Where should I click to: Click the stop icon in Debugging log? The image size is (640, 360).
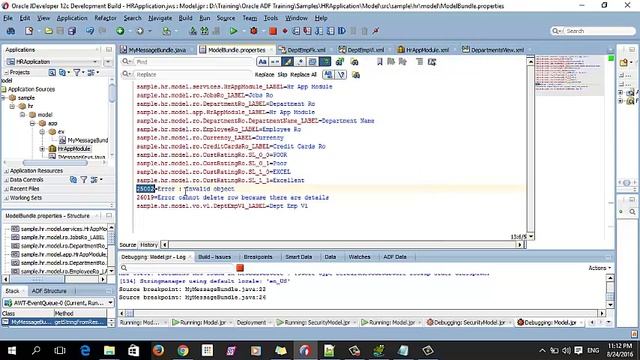[x=240, y=268]
